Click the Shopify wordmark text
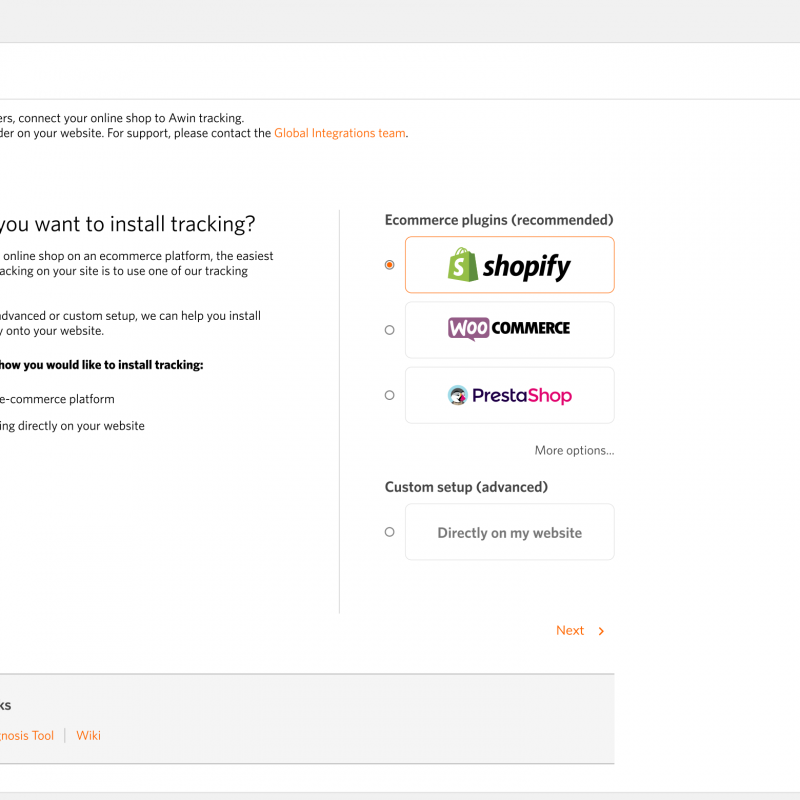The image size is (800, 800). coord(526,266)
